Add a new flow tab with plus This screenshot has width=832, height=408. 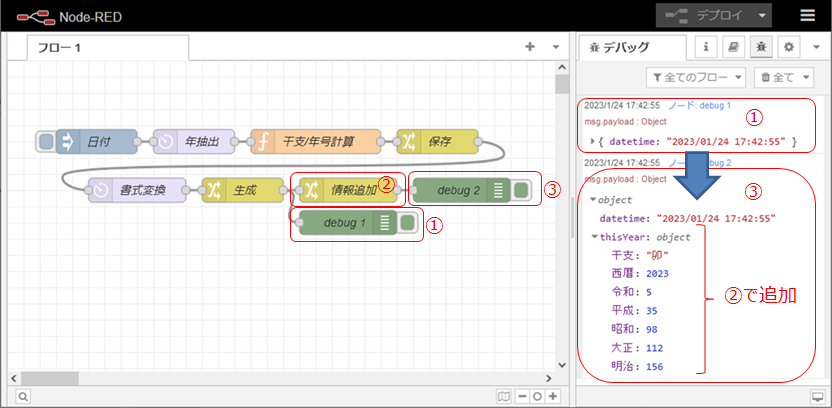(530, 47)
